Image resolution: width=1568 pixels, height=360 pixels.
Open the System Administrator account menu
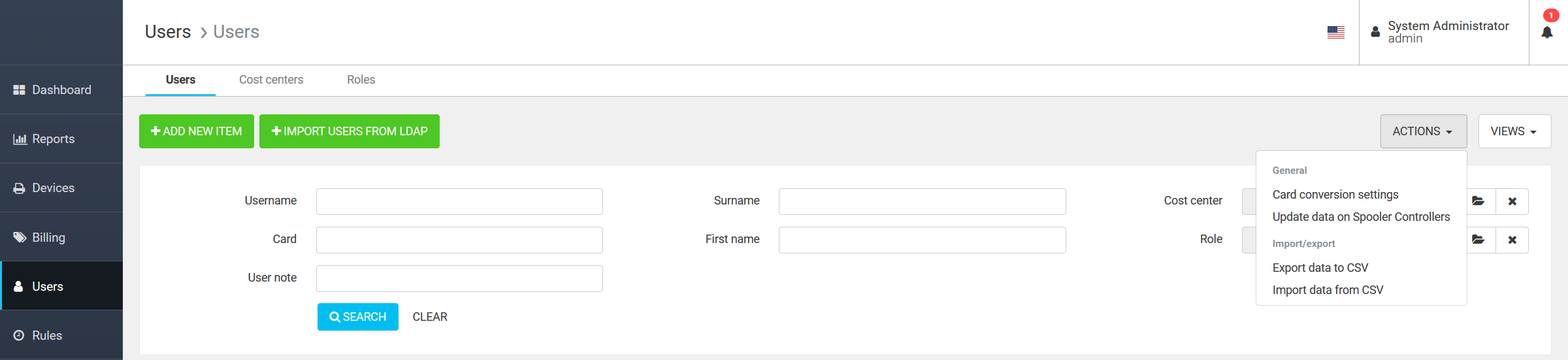click(x=1443, y=32)
